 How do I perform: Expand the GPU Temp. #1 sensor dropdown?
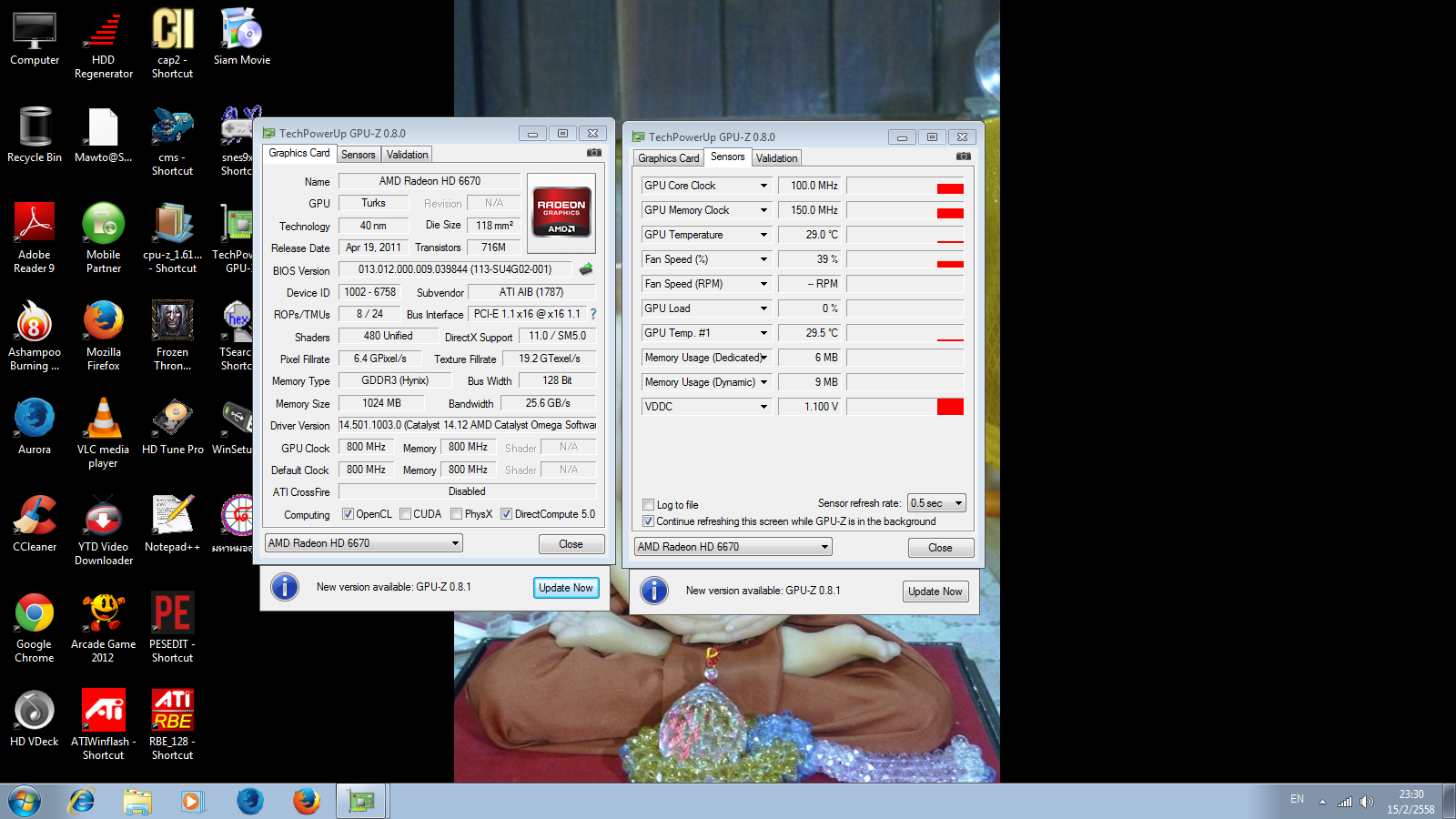pyautogui.click(x=763, y=333)
